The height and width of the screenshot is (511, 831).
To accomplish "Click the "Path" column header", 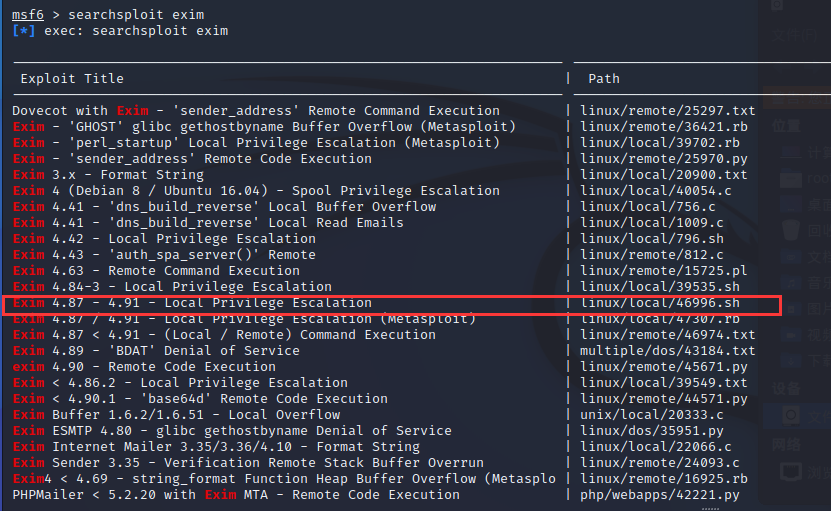I will pyautogui.click(x=604, y=78).
